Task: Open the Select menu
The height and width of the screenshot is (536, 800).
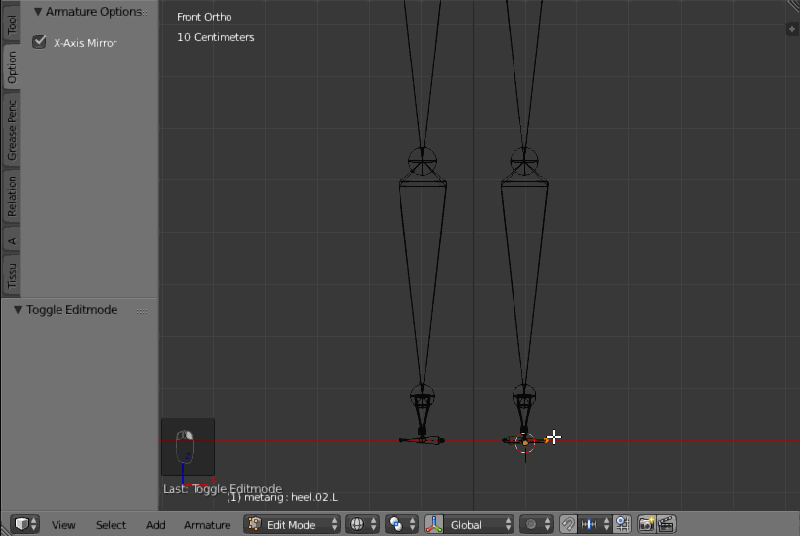Action: pos(111,525)
